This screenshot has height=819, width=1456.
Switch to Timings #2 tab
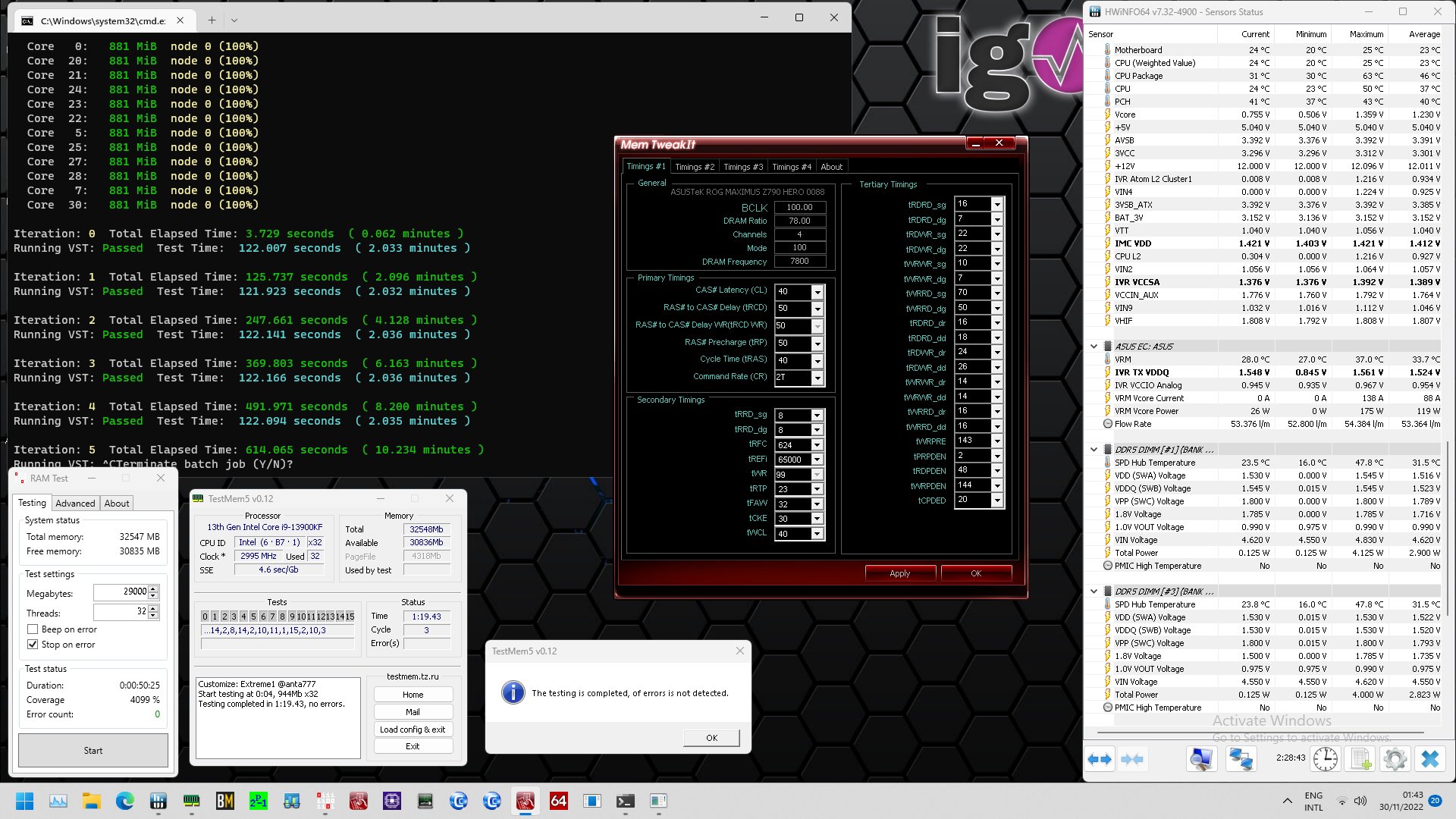point(694,167)
